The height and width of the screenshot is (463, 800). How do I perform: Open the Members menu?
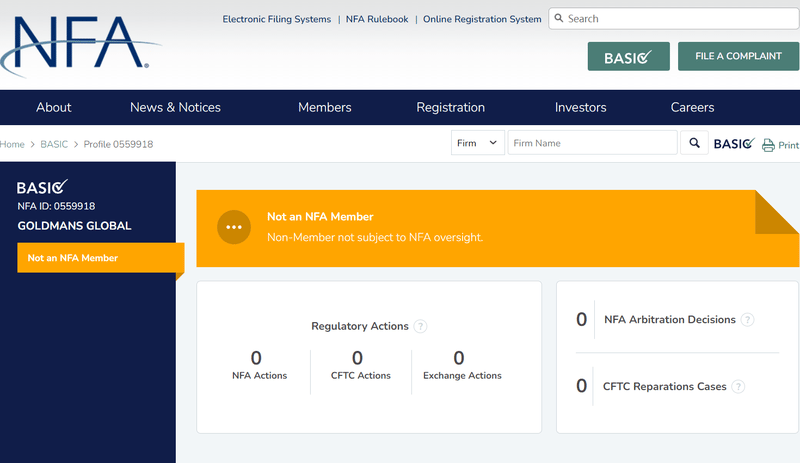(x=324, y=107)
